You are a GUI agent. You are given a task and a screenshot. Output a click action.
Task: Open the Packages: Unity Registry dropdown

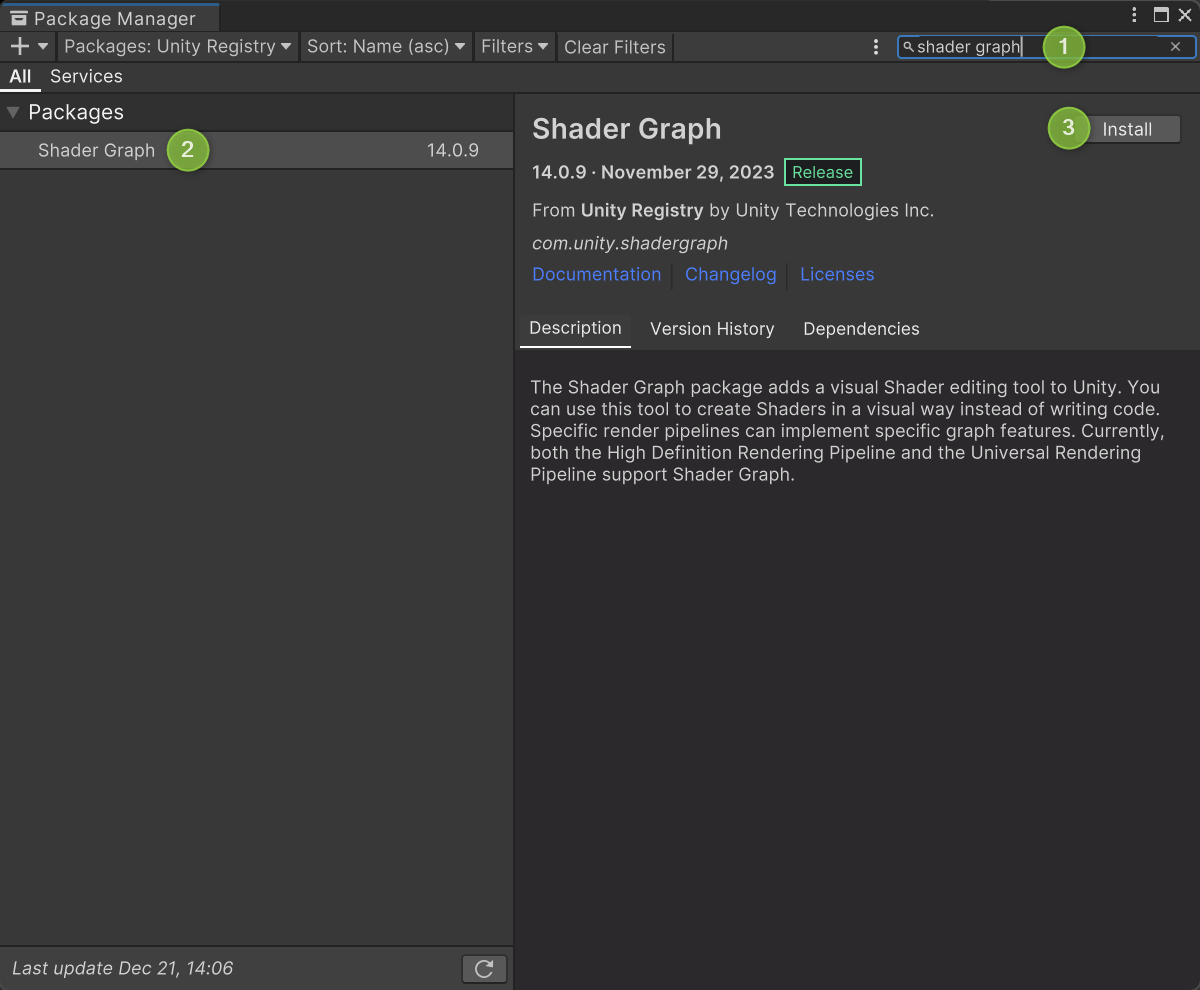[178, 46]
